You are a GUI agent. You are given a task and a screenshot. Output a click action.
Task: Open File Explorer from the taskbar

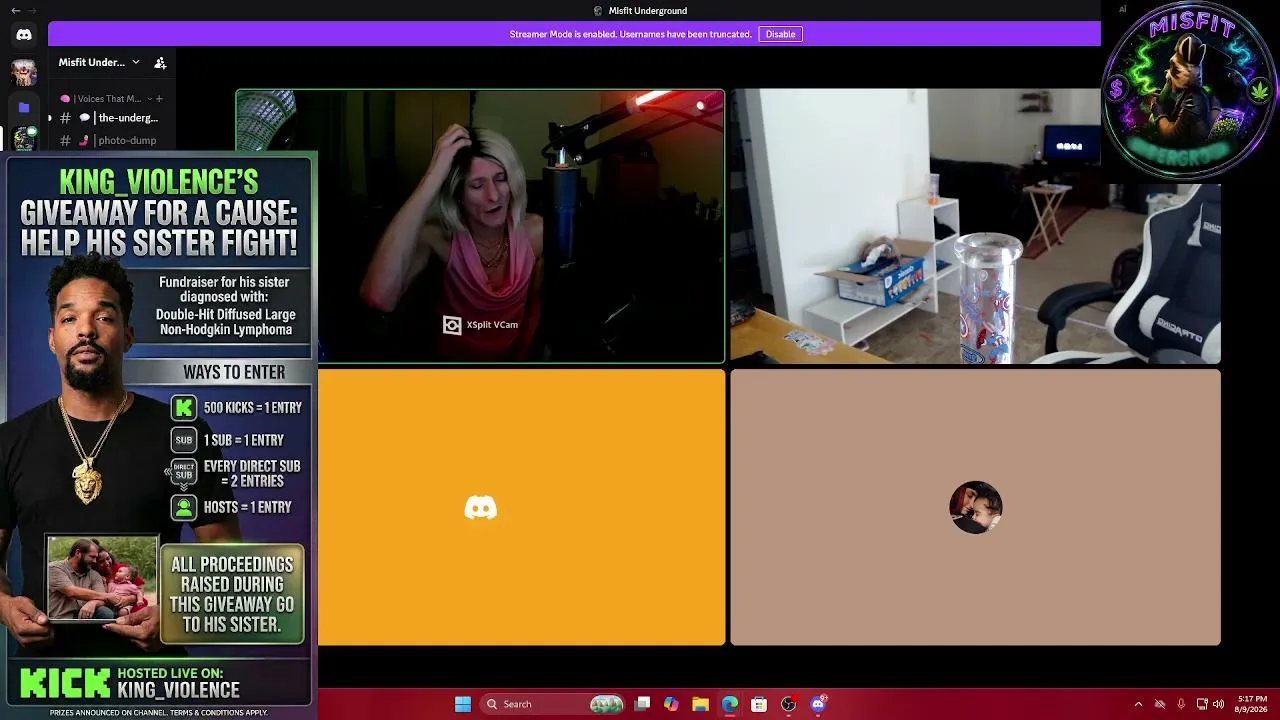[700, 704]
